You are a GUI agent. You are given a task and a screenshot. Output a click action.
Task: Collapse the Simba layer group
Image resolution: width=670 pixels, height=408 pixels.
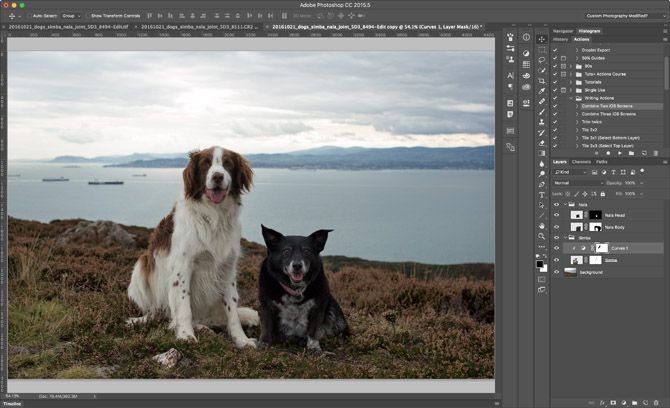pyautogui.click(x=566, y=238)
